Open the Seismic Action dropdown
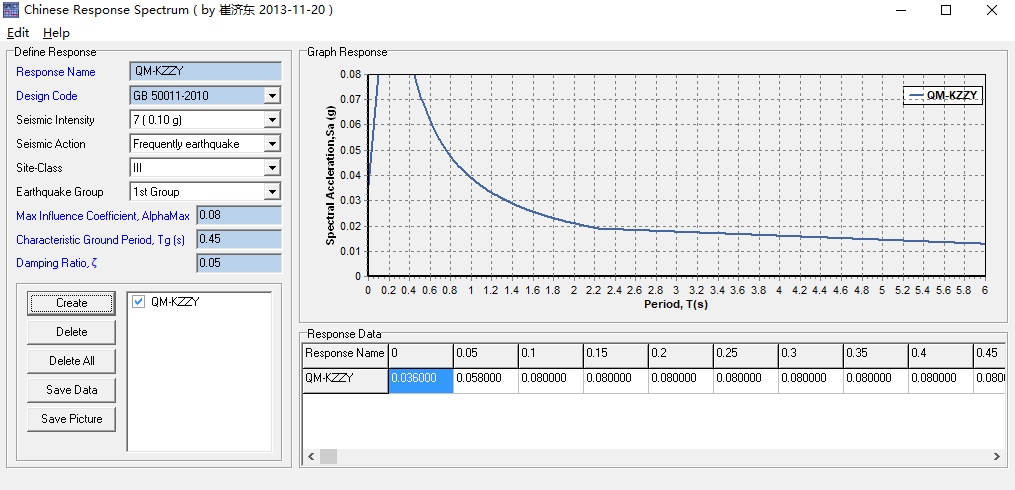1015x490 pixels. pyautogui.click(x=272, y=144)
